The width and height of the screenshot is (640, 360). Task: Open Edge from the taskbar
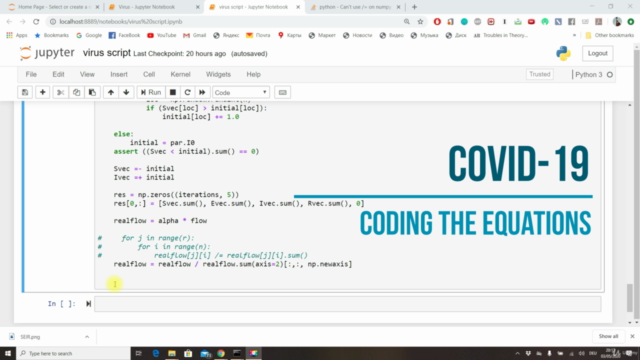pyautogui.click(x=156, y=353)
